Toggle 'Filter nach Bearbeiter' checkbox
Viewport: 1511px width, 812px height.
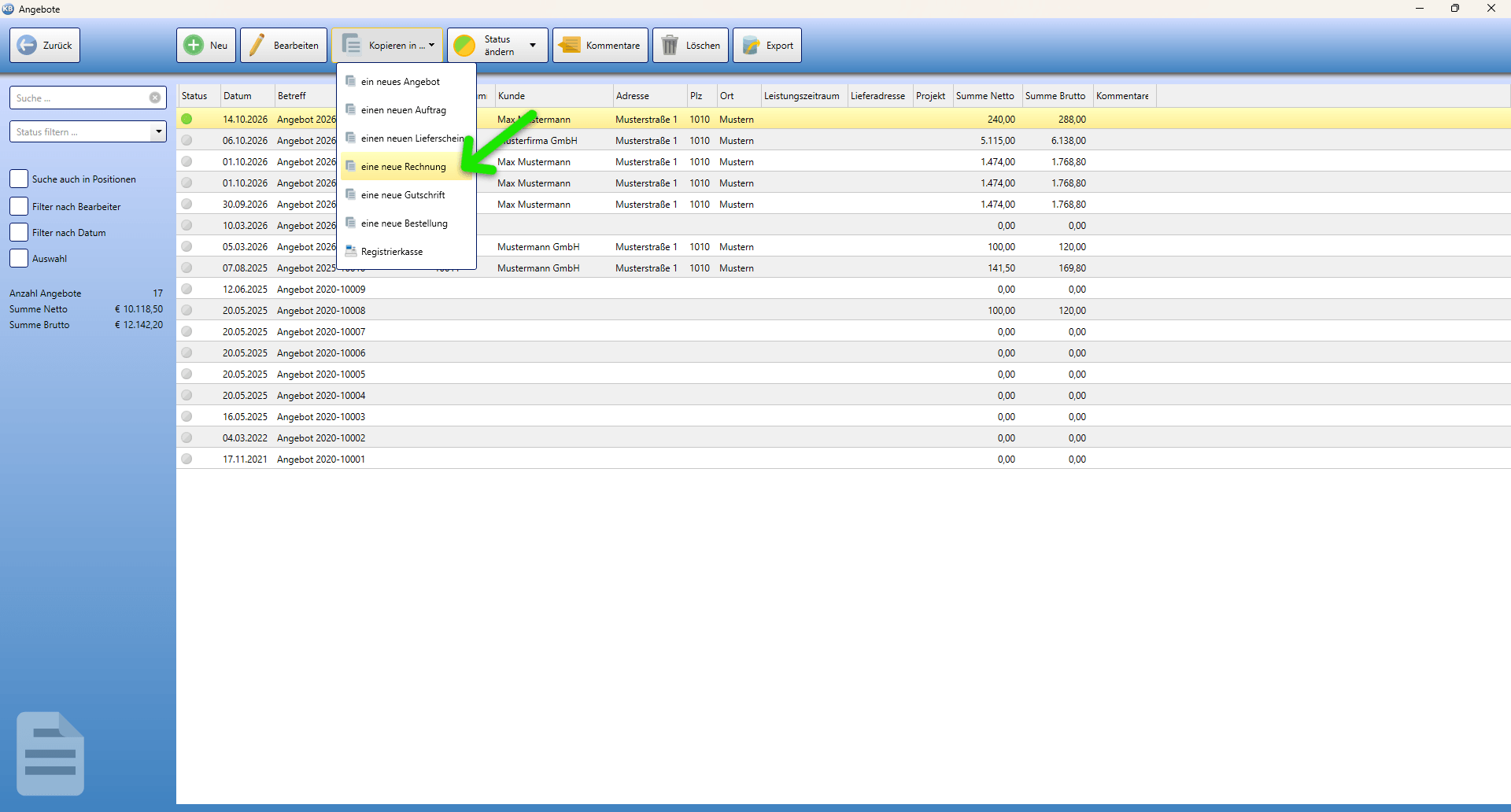[19, 206]
